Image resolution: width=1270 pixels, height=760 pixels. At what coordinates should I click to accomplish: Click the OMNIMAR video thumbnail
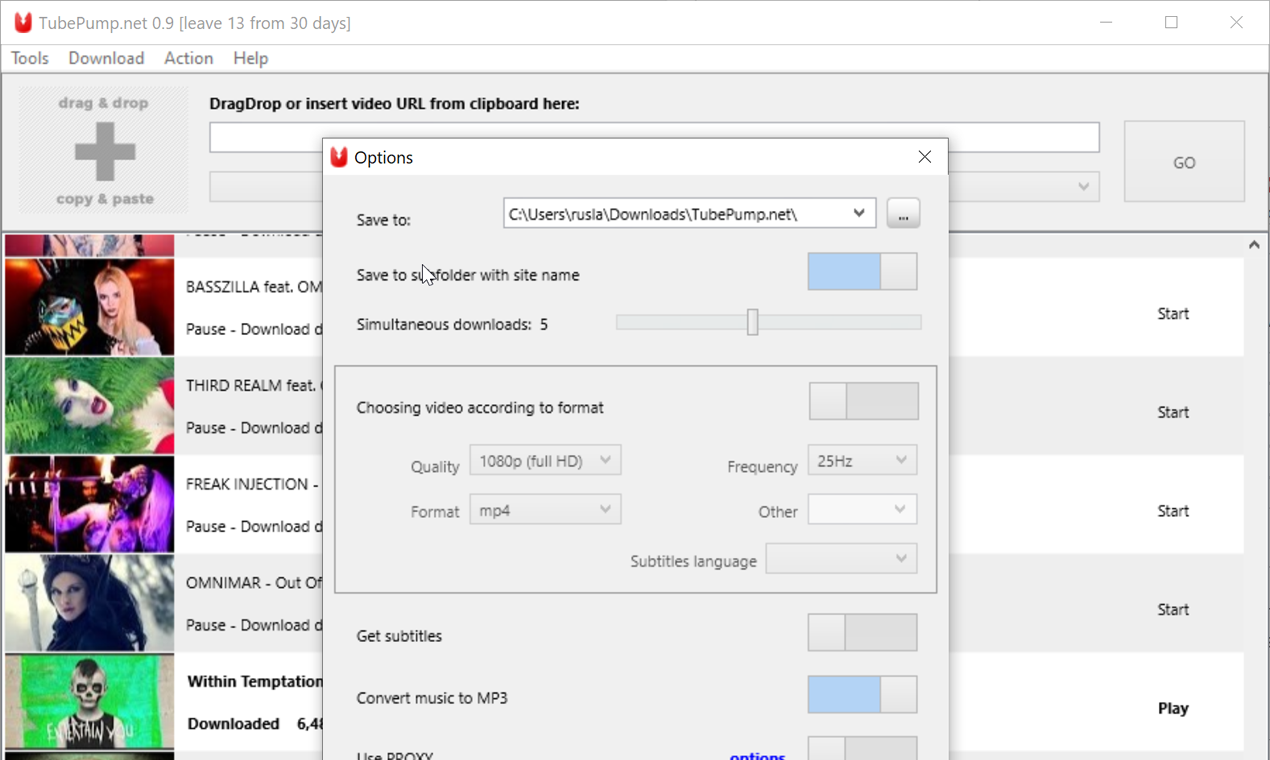[x=89, y=603]
